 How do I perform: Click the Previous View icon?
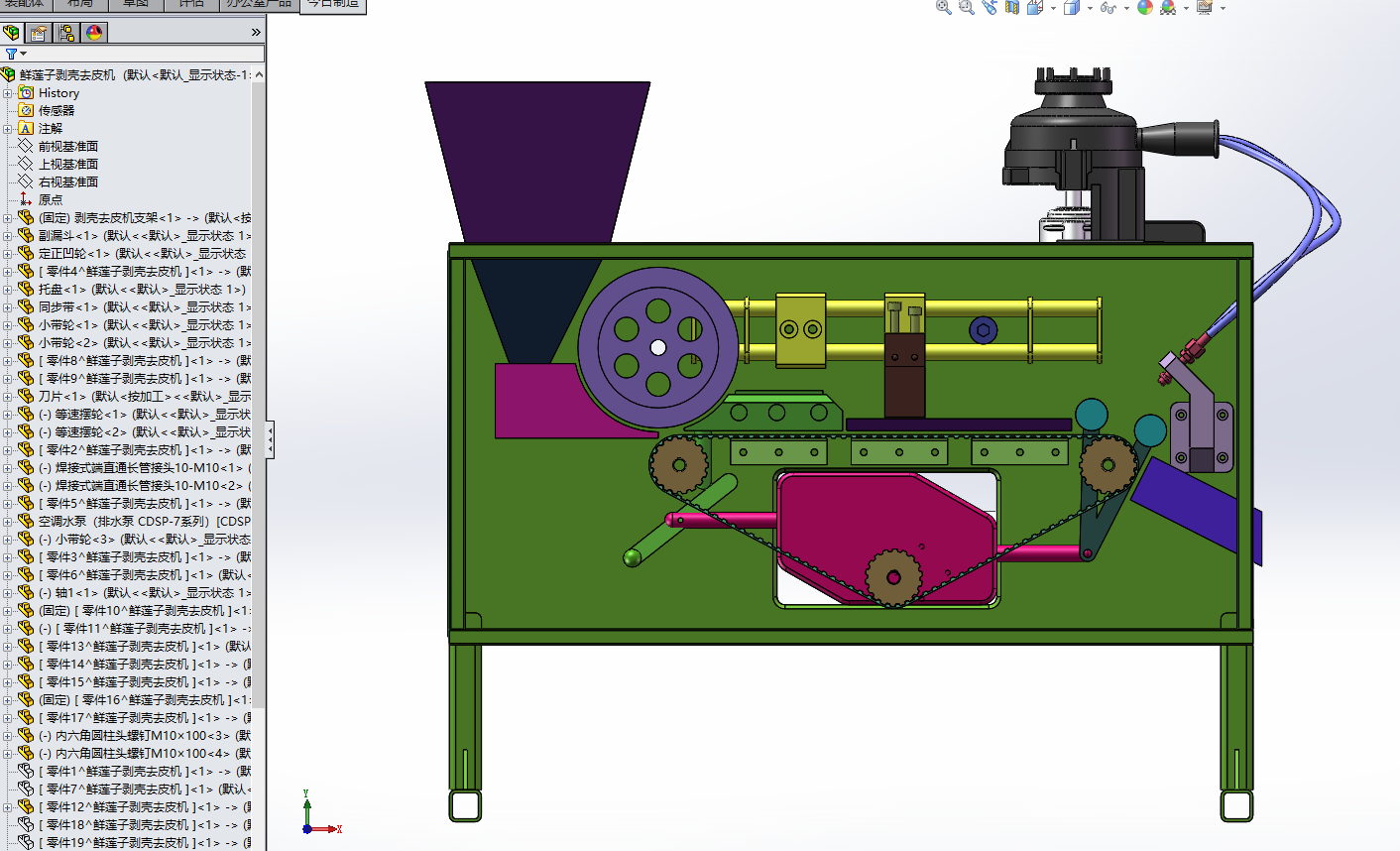(989, 7)
